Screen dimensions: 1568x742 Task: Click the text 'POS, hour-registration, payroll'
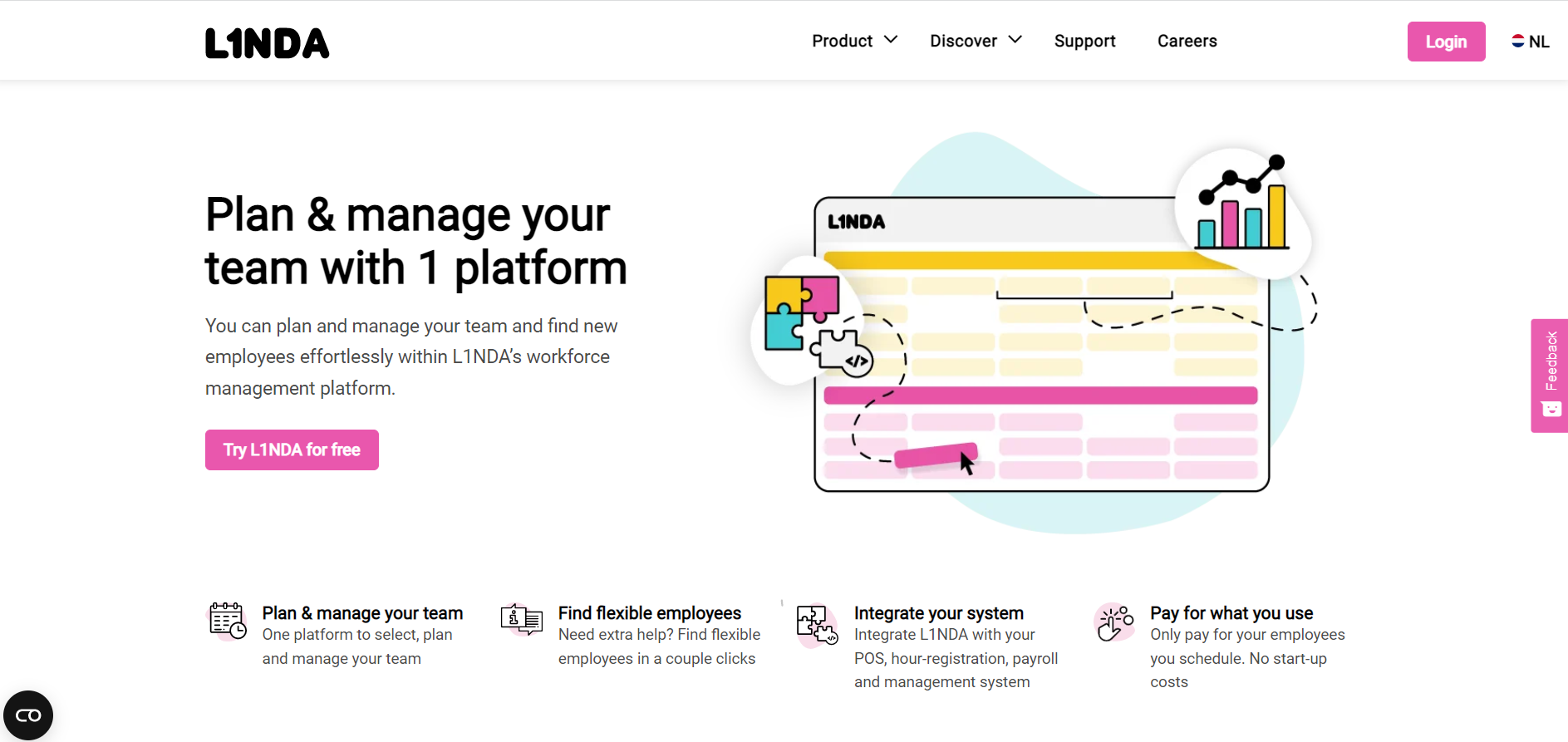[x=956, y=659]
